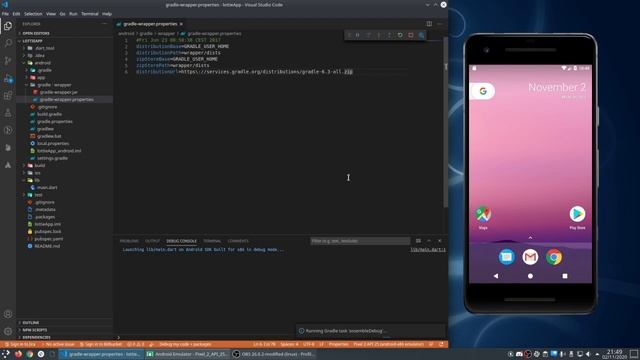Tap Android recents square button
Image resolution: width=640 pixels, height=360 pixels.
coord(565,276)
